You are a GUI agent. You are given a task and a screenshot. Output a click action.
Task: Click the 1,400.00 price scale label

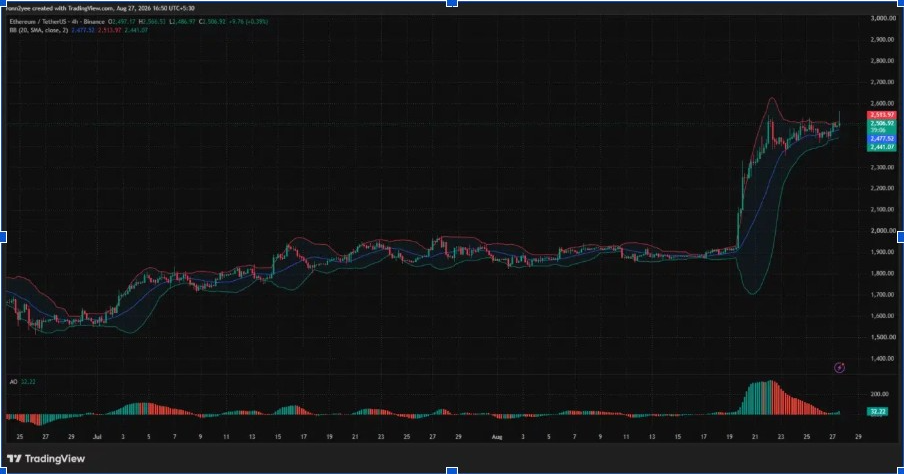pos(883,359)
